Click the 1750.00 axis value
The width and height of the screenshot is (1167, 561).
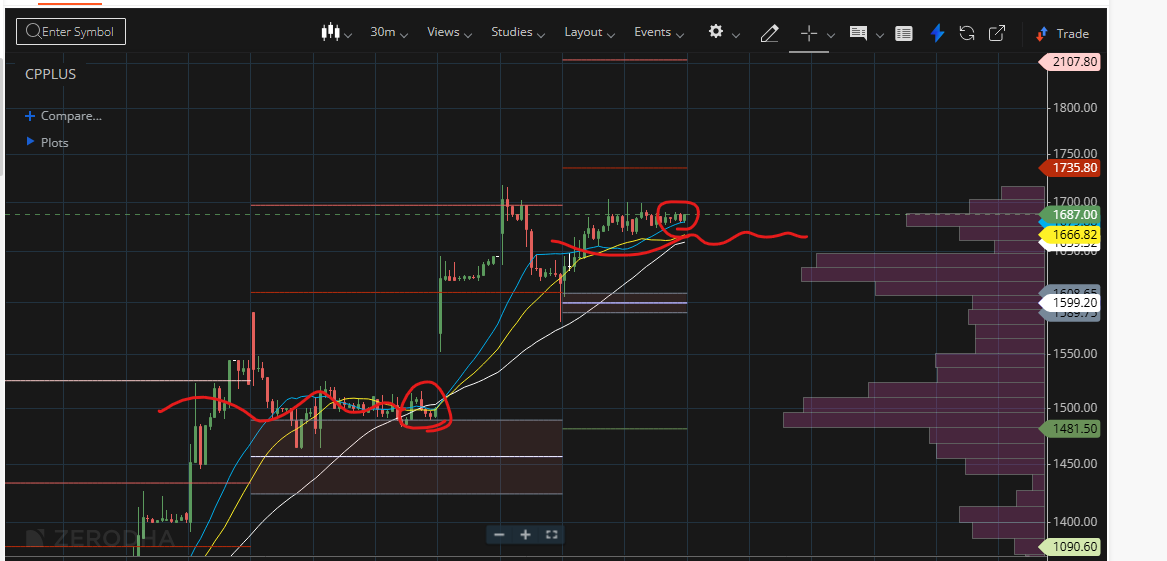click(x=1075, y=153)
